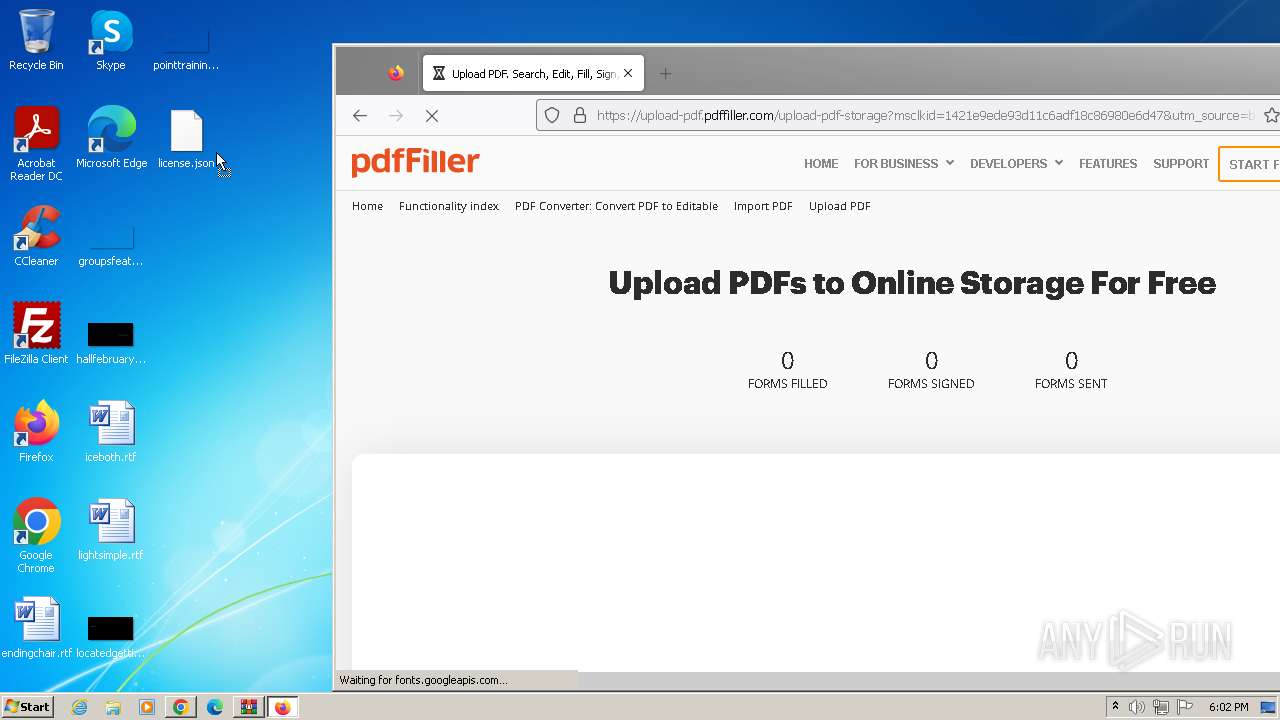Click the 6:02 PM system clock
This screenshot has height=720, width=1280.
tap(1228, 707)
